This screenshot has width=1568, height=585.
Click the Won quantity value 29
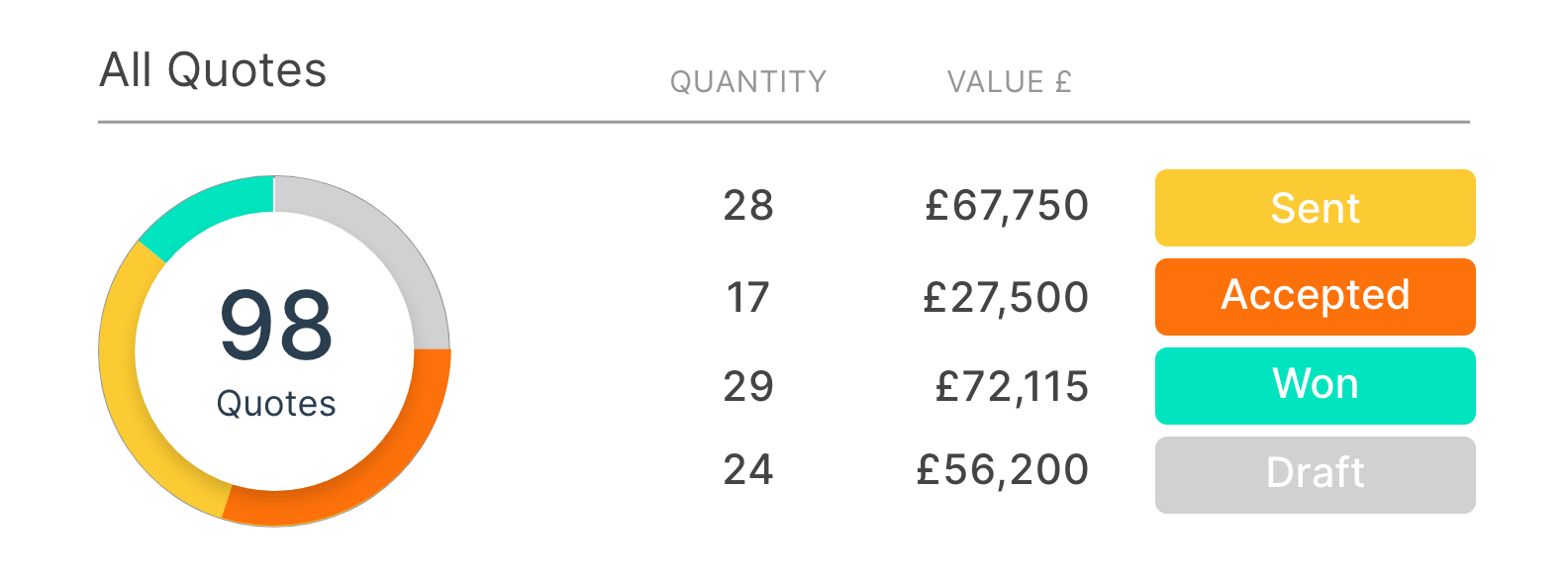[748, 386]
